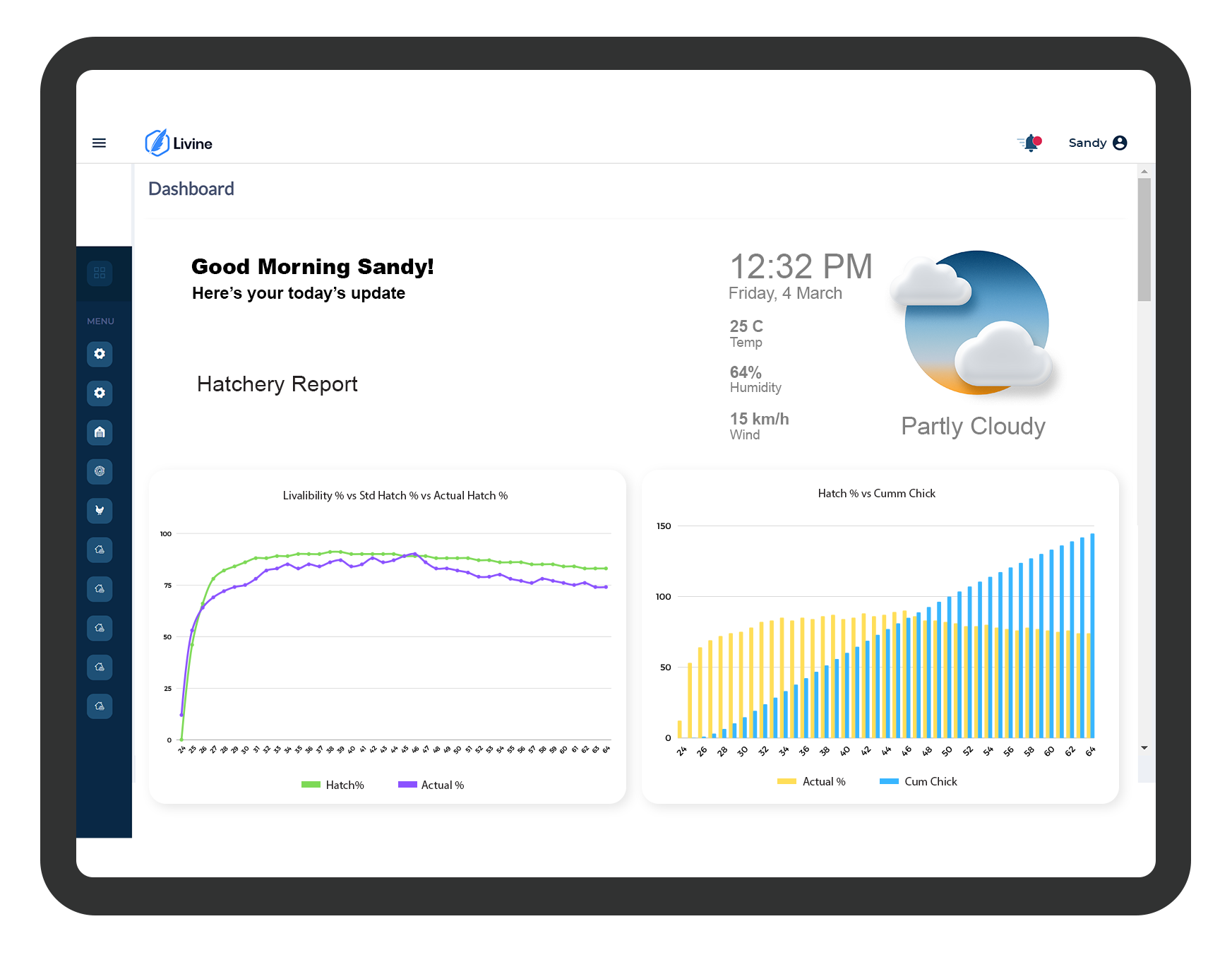Open the first farm house icon below the chicken

coord(100,550)
